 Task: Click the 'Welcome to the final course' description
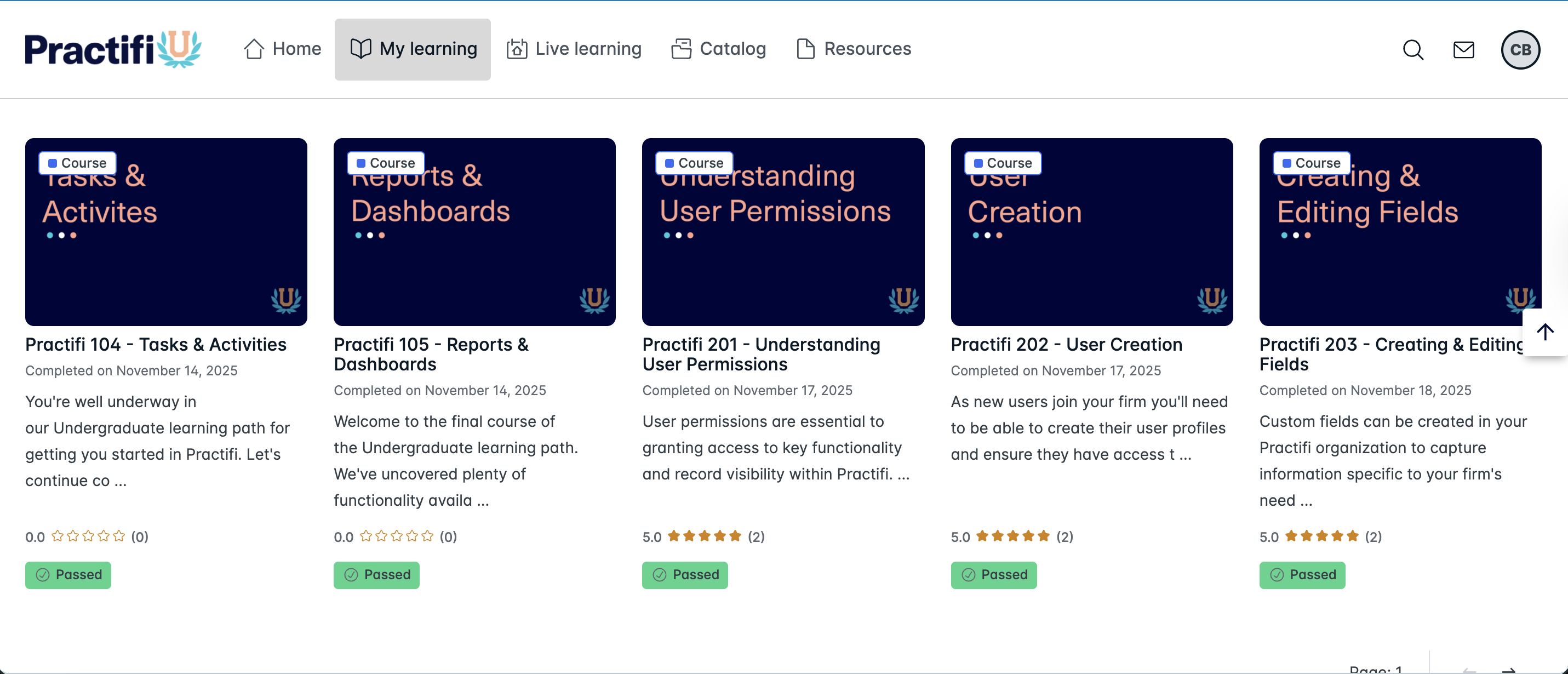[x=456, y=461]
